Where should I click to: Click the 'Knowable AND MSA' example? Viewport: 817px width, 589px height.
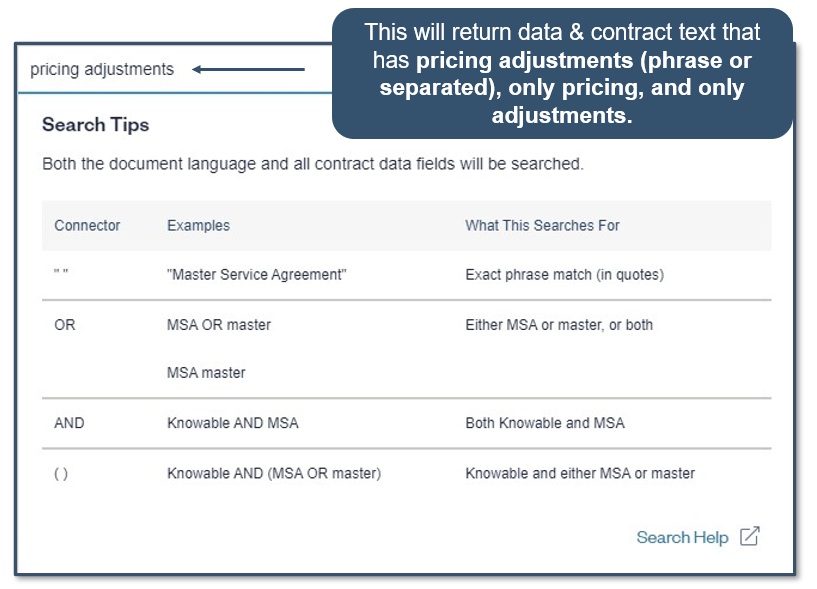[x=232, y=423]
